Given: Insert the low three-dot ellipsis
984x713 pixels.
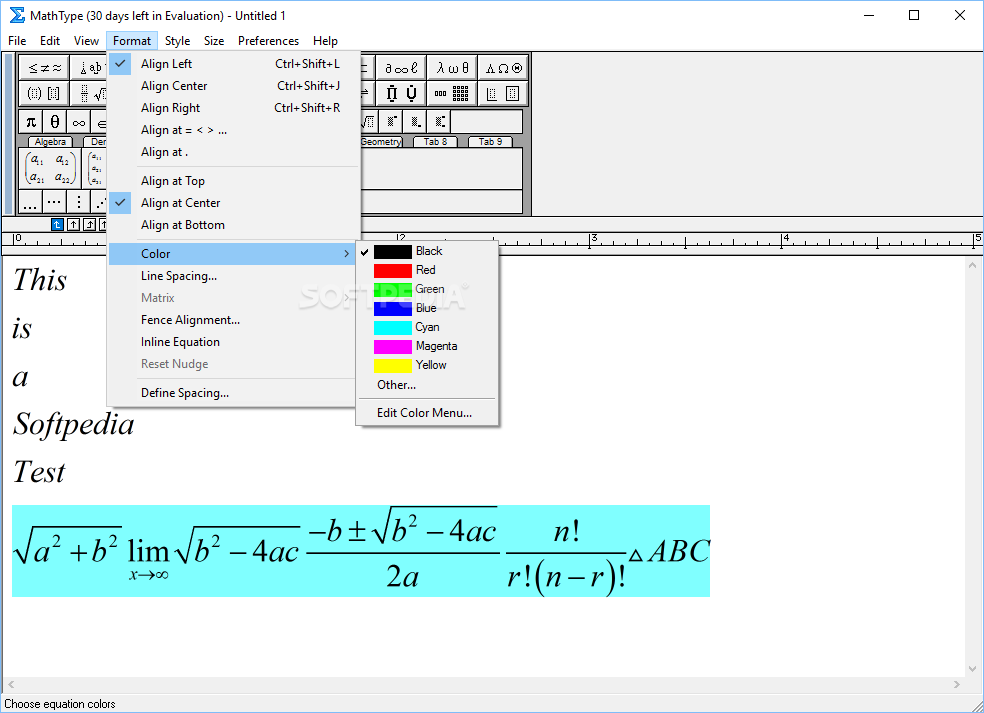Looking at the screenshot, I should click(x=30, y=202).
